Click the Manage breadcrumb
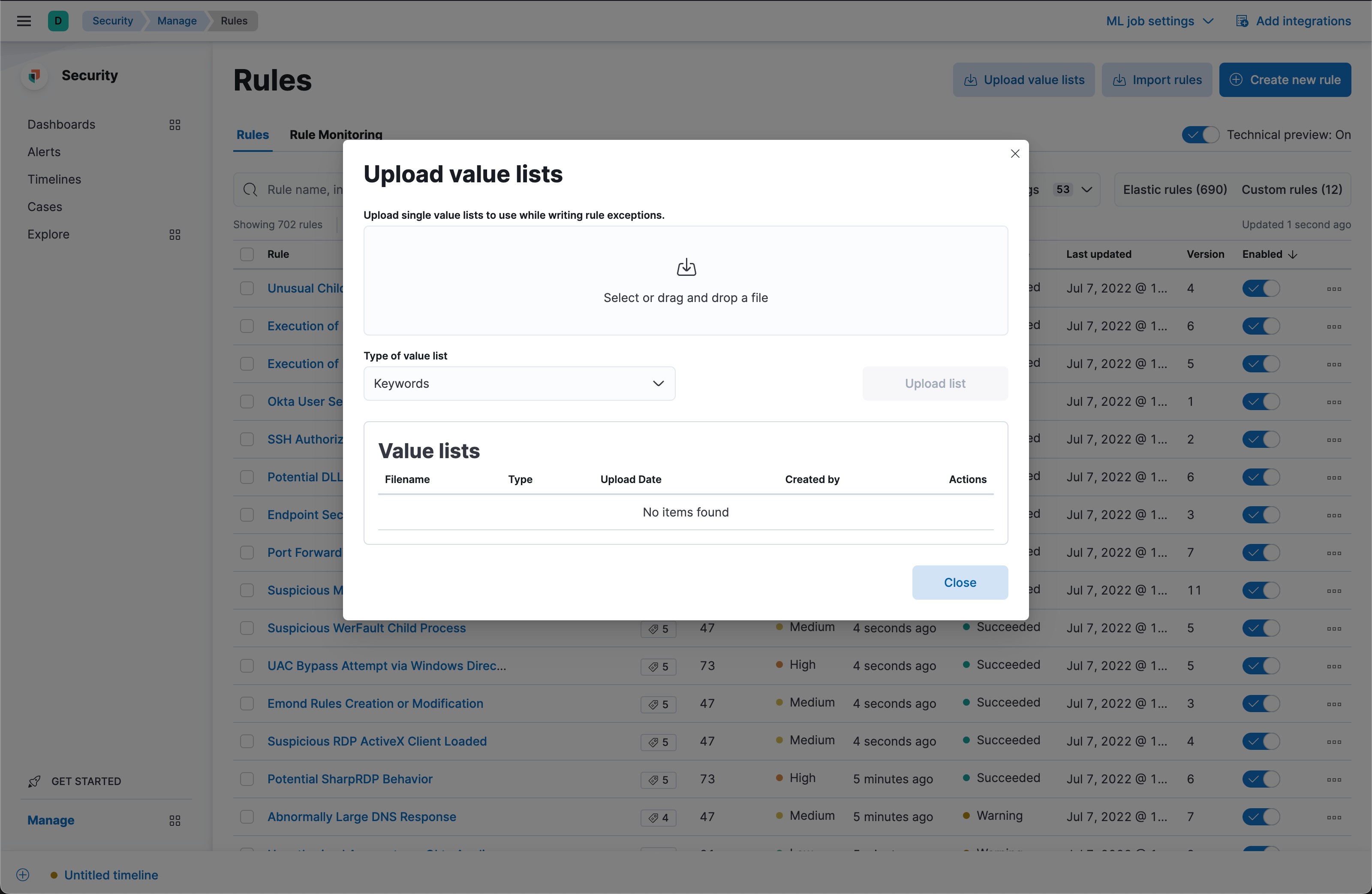The image size is (1372, 894). click(176, 21)
